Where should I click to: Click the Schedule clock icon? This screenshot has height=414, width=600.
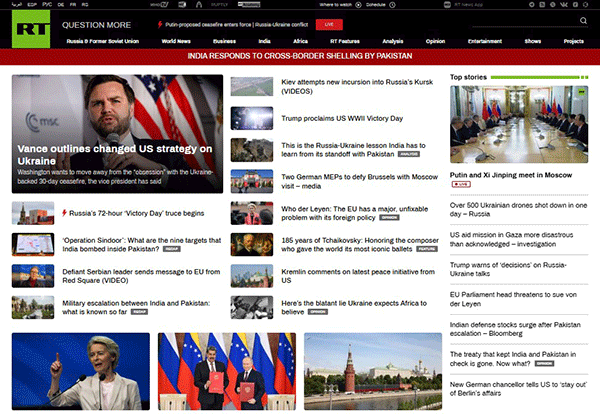pyautogui.click(x=392, y=5)
